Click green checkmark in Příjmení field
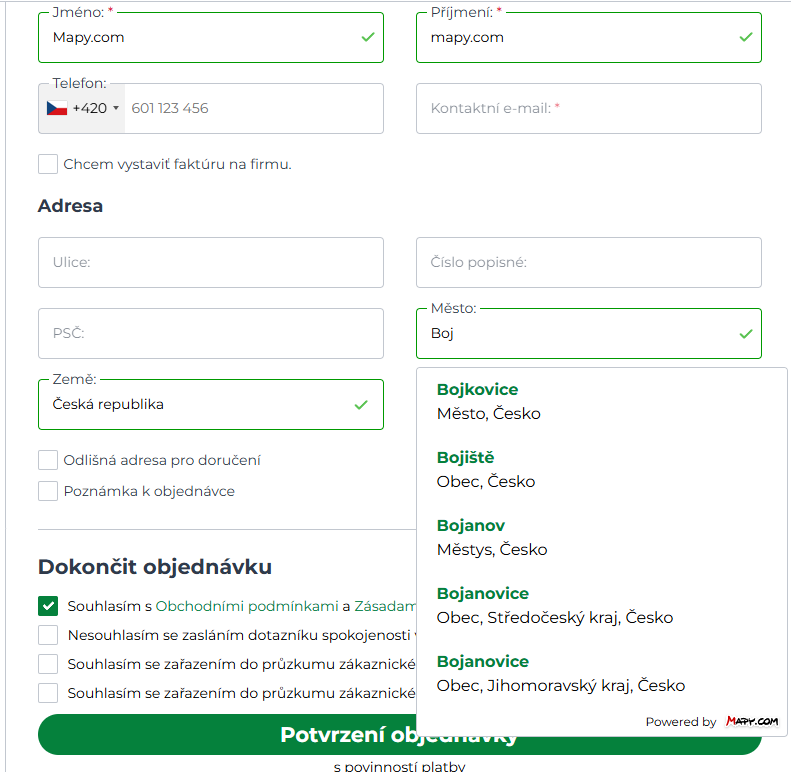The width and height of the screenshot is (791, 772). (746, 37)
